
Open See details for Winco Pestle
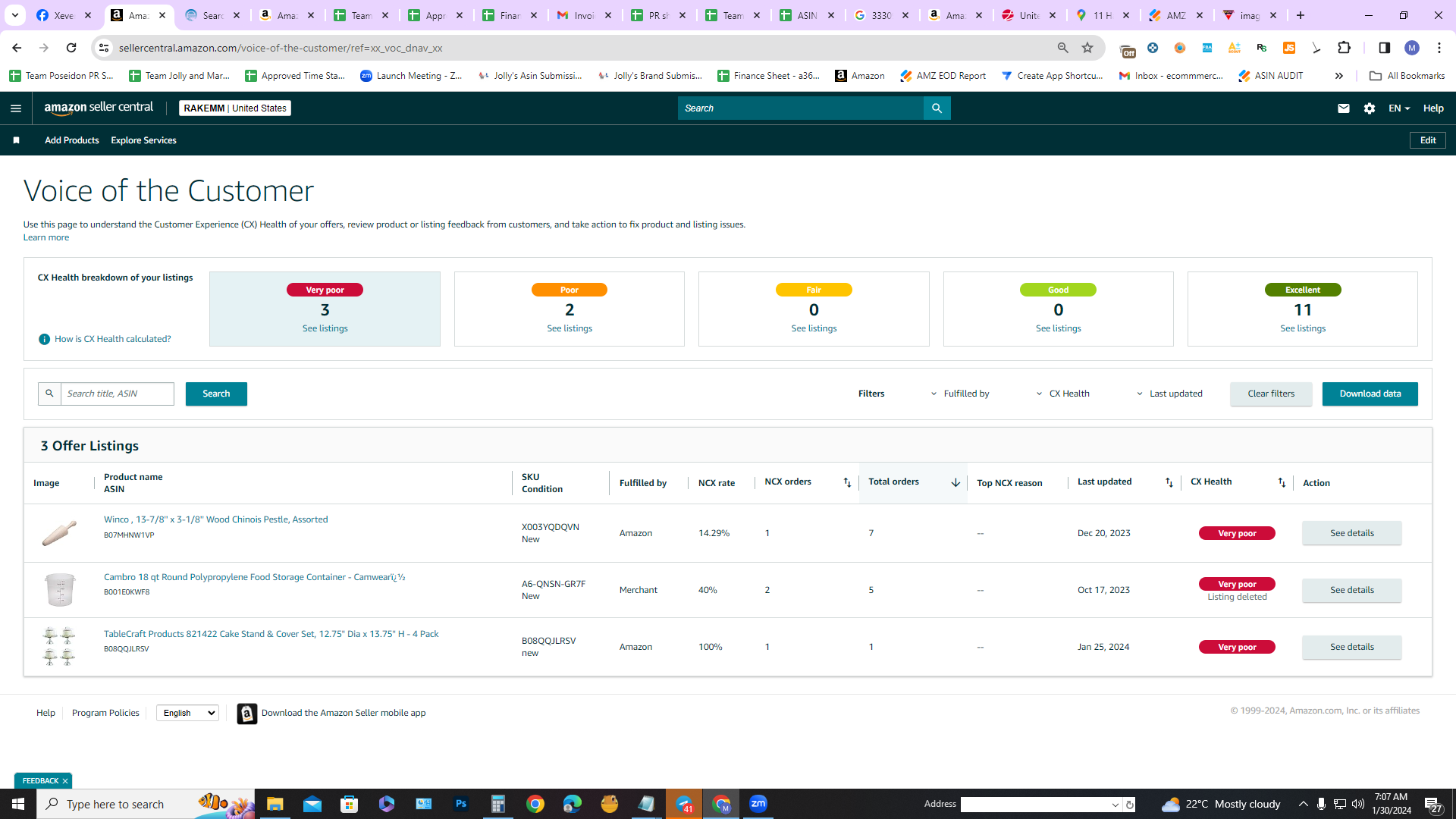pyautogui.click(x=1351, y=533)
